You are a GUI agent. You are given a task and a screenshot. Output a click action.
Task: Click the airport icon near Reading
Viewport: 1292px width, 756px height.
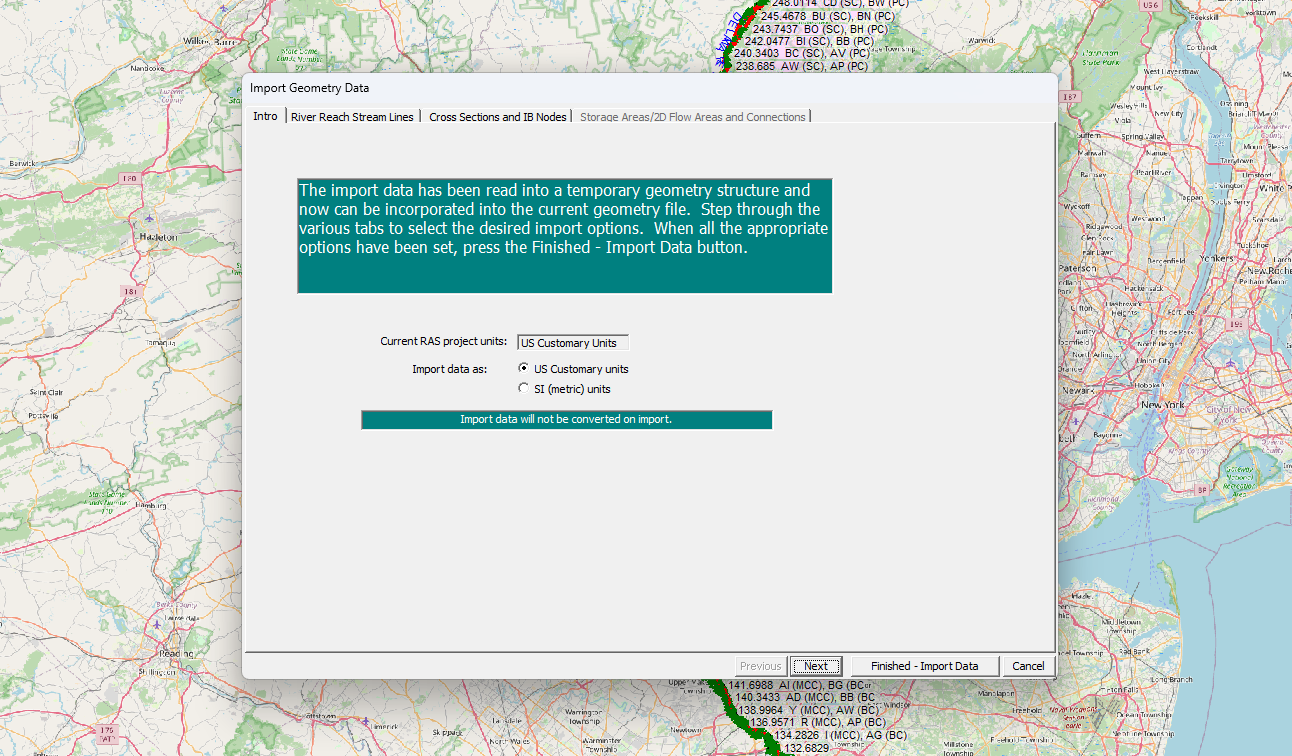(158, 625)
